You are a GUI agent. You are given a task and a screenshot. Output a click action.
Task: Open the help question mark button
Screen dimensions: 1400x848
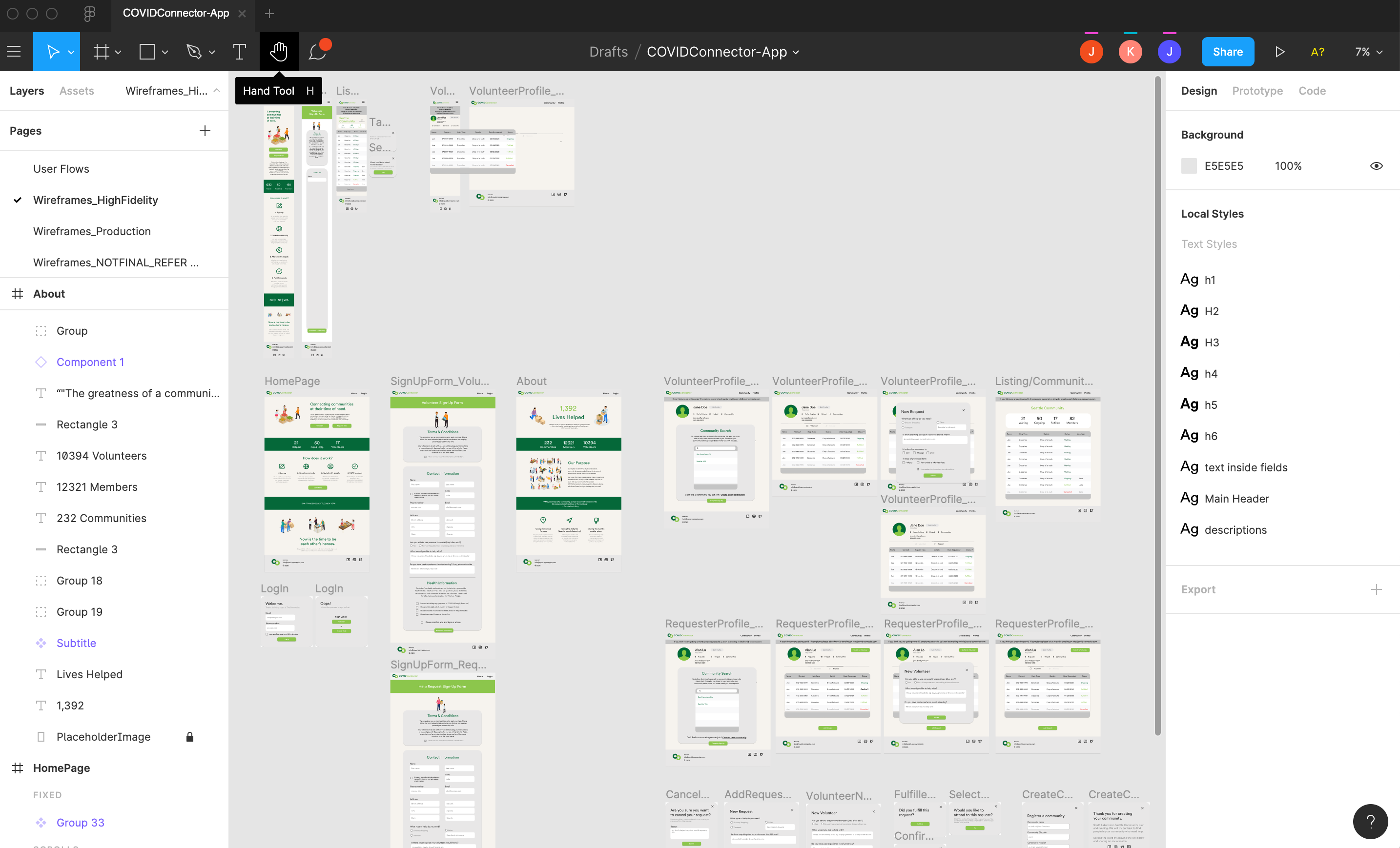pos(1370,821)
